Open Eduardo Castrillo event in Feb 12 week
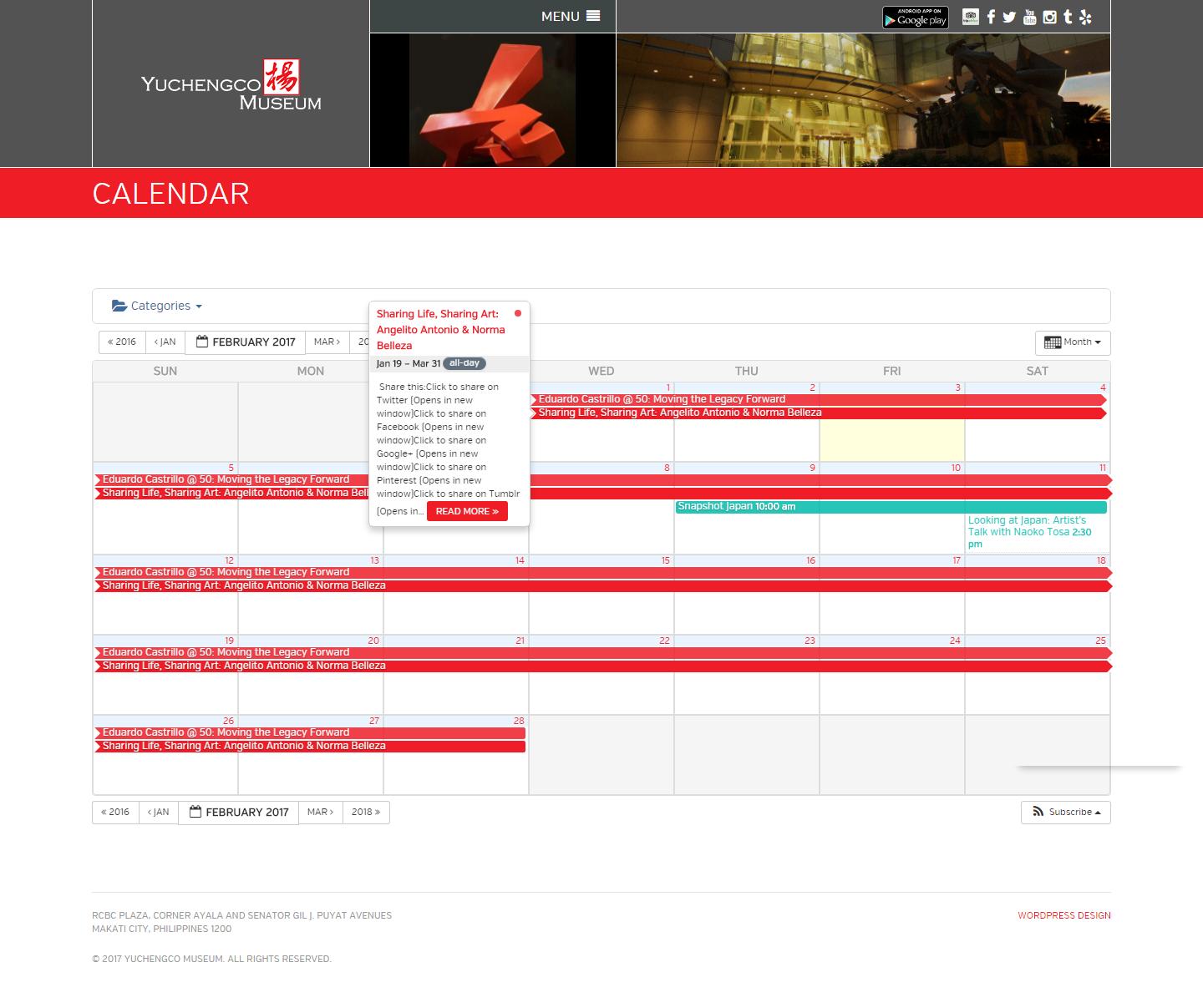This screenshot has width=1203, height=1008. click(601, 573)
